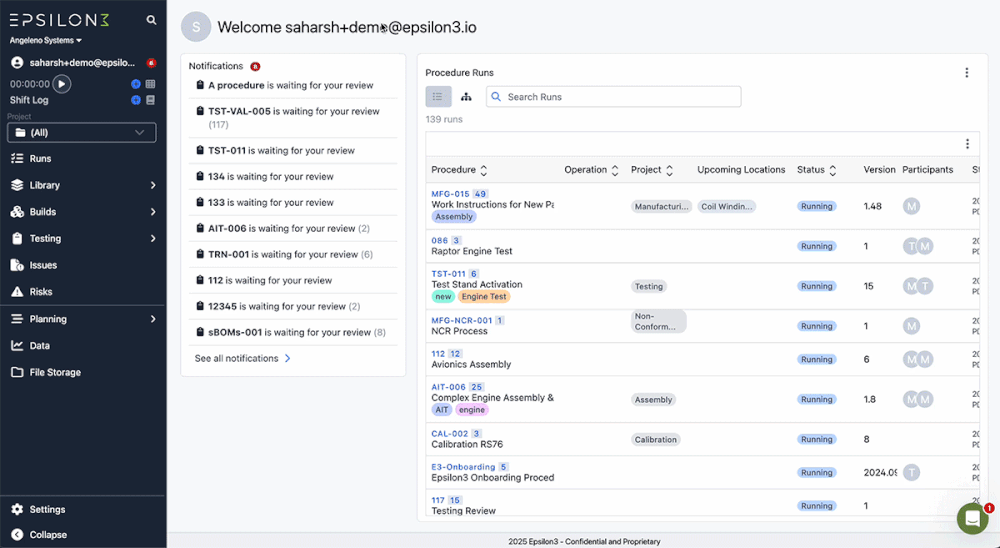Click the Notifications count badge

pyautogui.click(x=255, y=66)
